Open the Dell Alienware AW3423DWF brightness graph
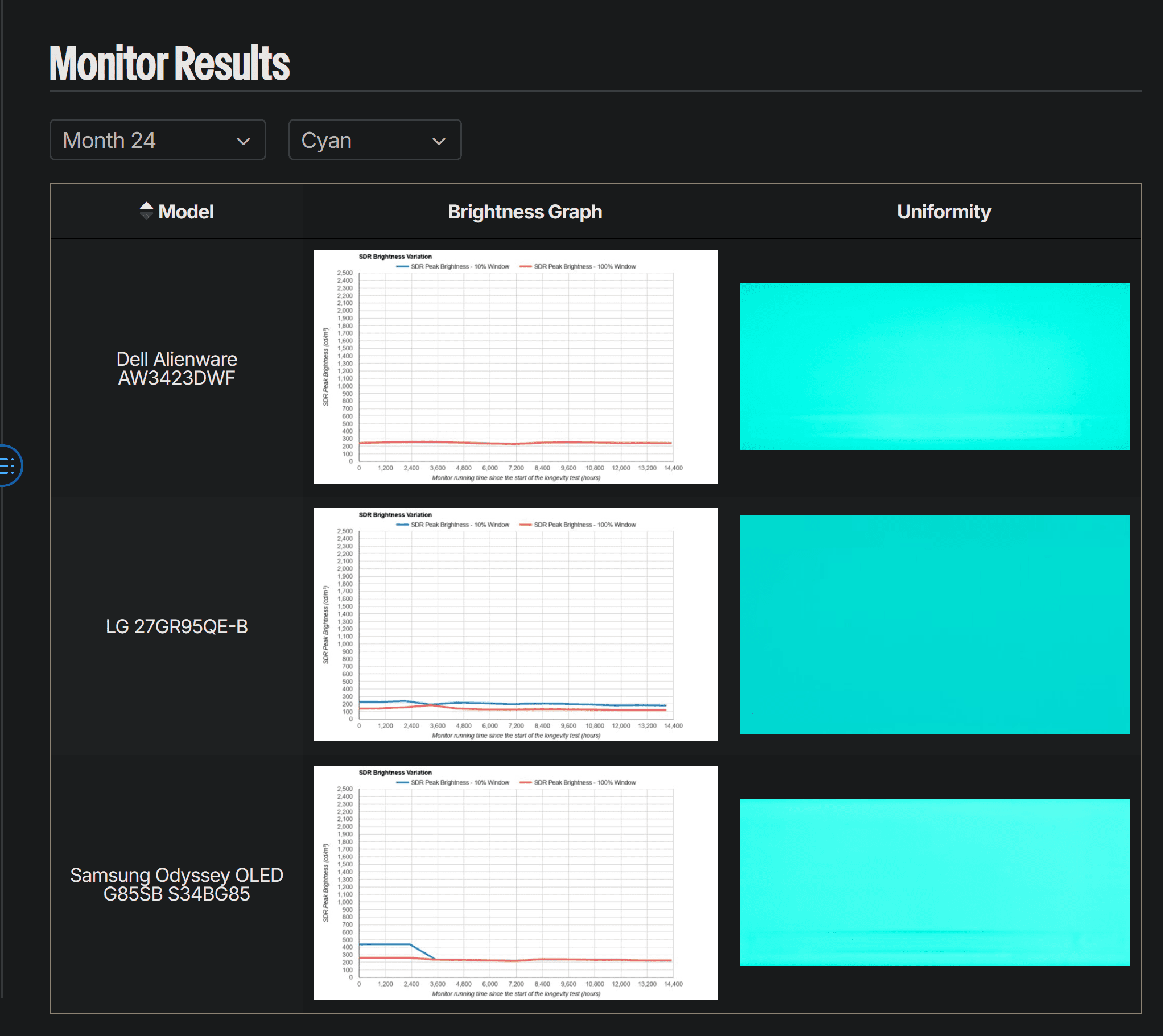Image resolution: width=1163 pixels, height=1036 pixels. click(x=515, y=366)
